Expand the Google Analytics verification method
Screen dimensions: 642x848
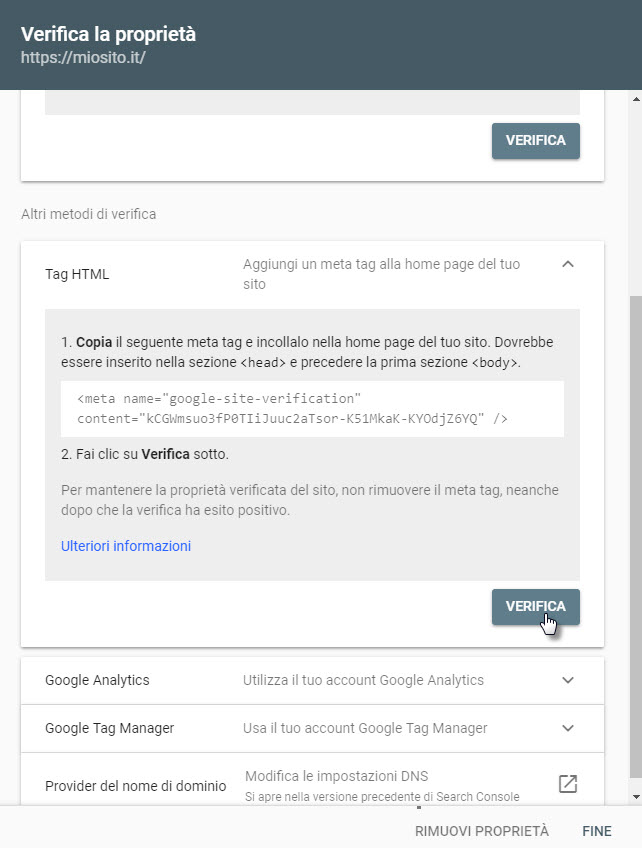312,680
